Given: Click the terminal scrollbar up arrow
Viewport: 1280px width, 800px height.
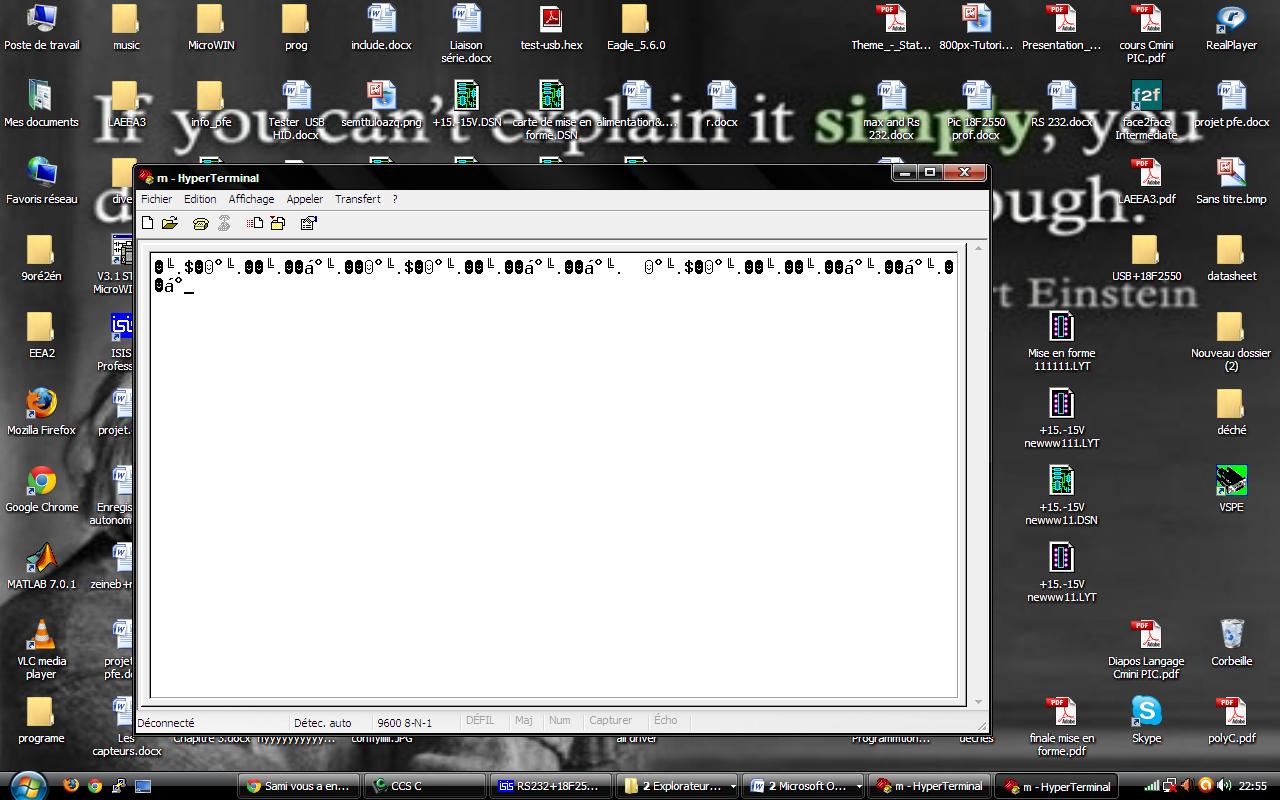Looking at the screenshot, I should pos(978,248).
